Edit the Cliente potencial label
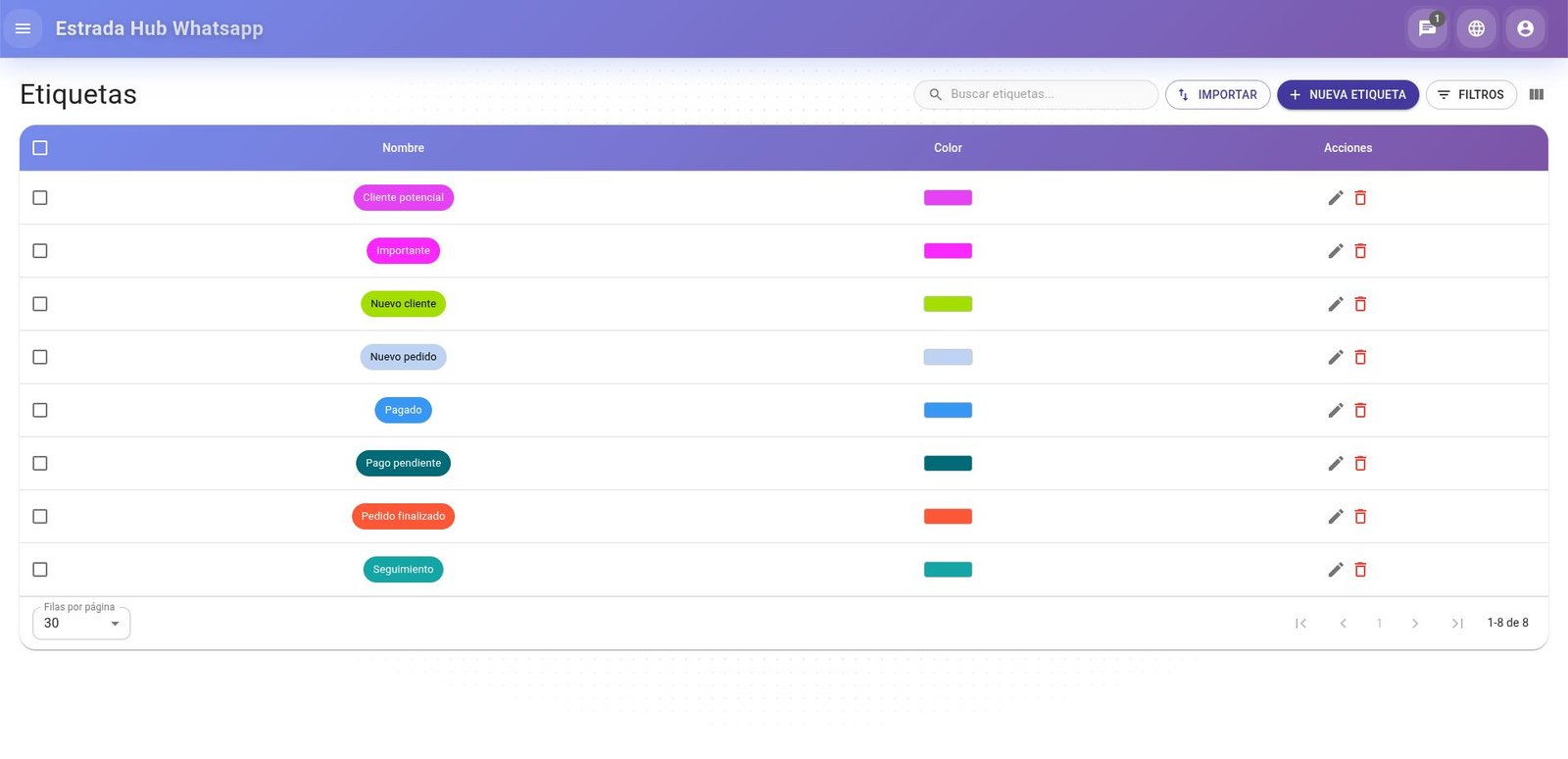This screenshot has height=759, width=1568. pyautogui.click(x=1335, y=198)
